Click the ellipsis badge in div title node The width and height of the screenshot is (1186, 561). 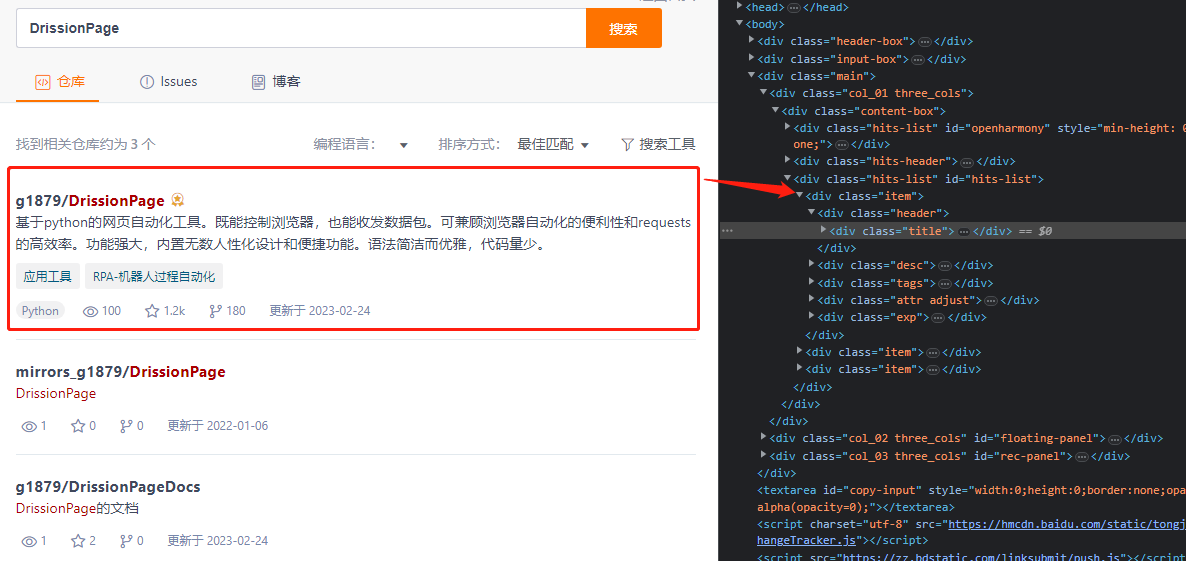(964, 231)
